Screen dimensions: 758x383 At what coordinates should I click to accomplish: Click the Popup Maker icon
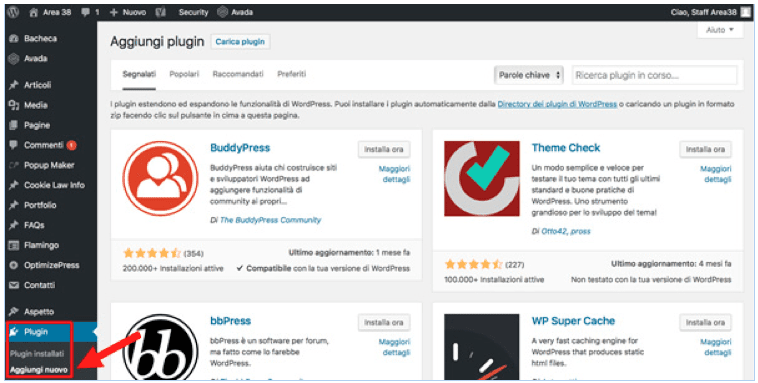(x=14, y=165)
